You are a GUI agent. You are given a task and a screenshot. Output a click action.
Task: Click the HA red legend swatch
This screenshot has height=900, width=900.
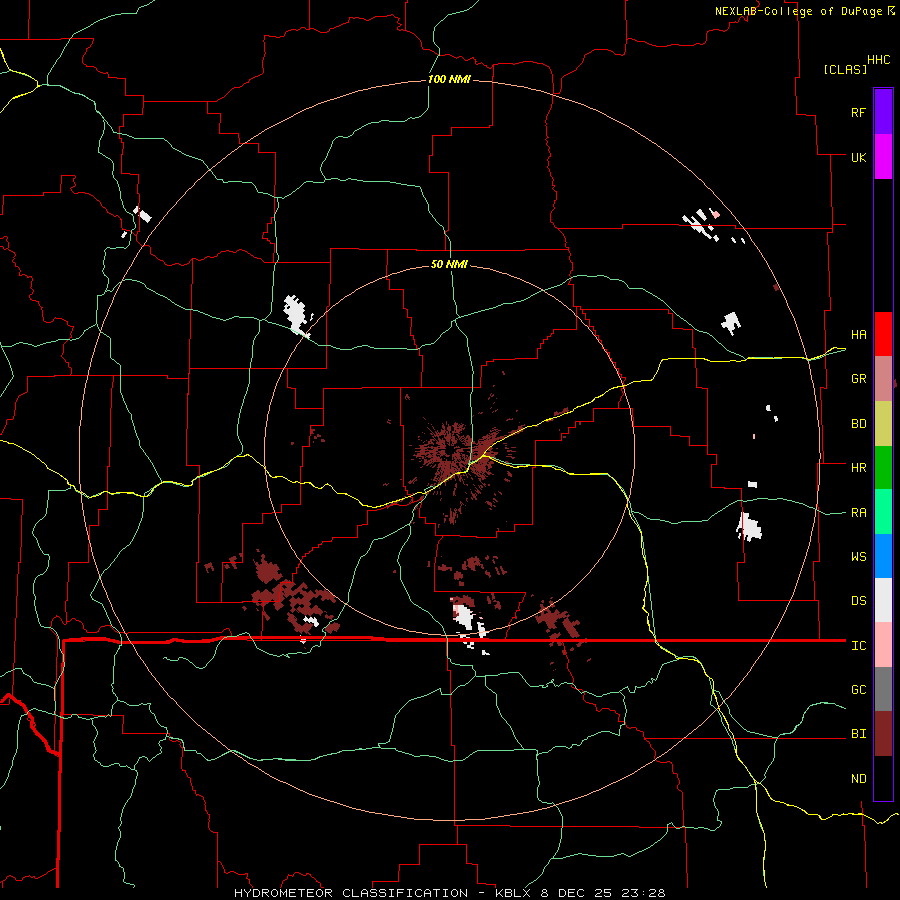coord(883,334)
